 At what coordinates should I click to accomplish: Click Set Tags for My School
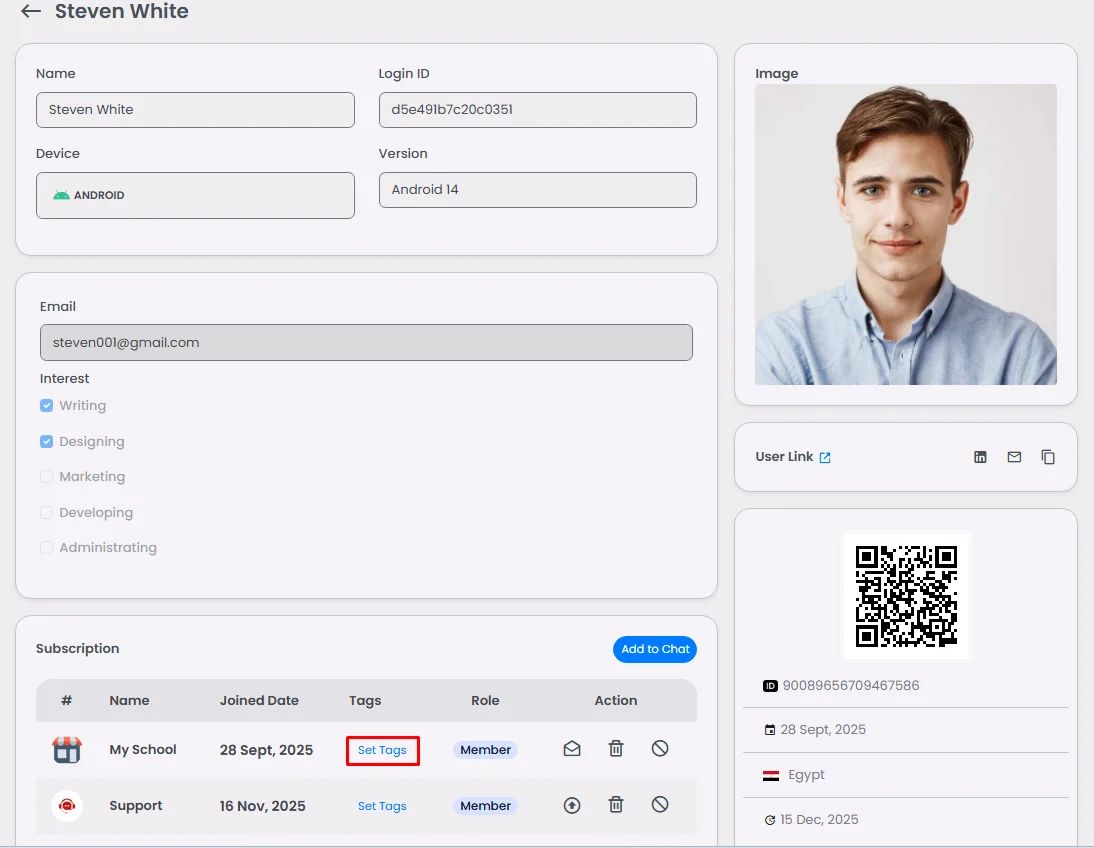tap(382, 750)
